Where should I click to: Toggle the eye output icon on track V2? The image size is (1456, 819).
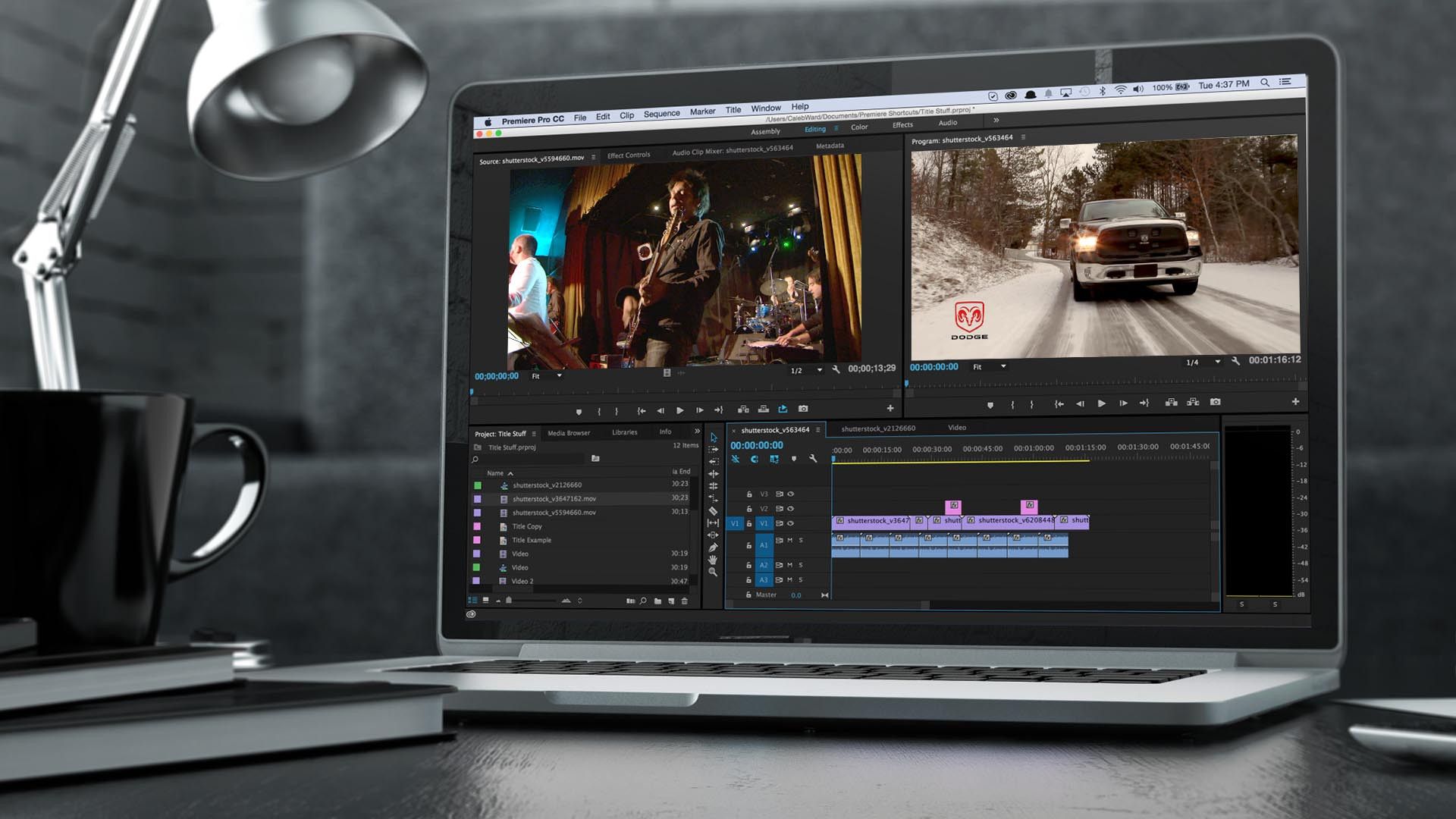coord(790,509)
